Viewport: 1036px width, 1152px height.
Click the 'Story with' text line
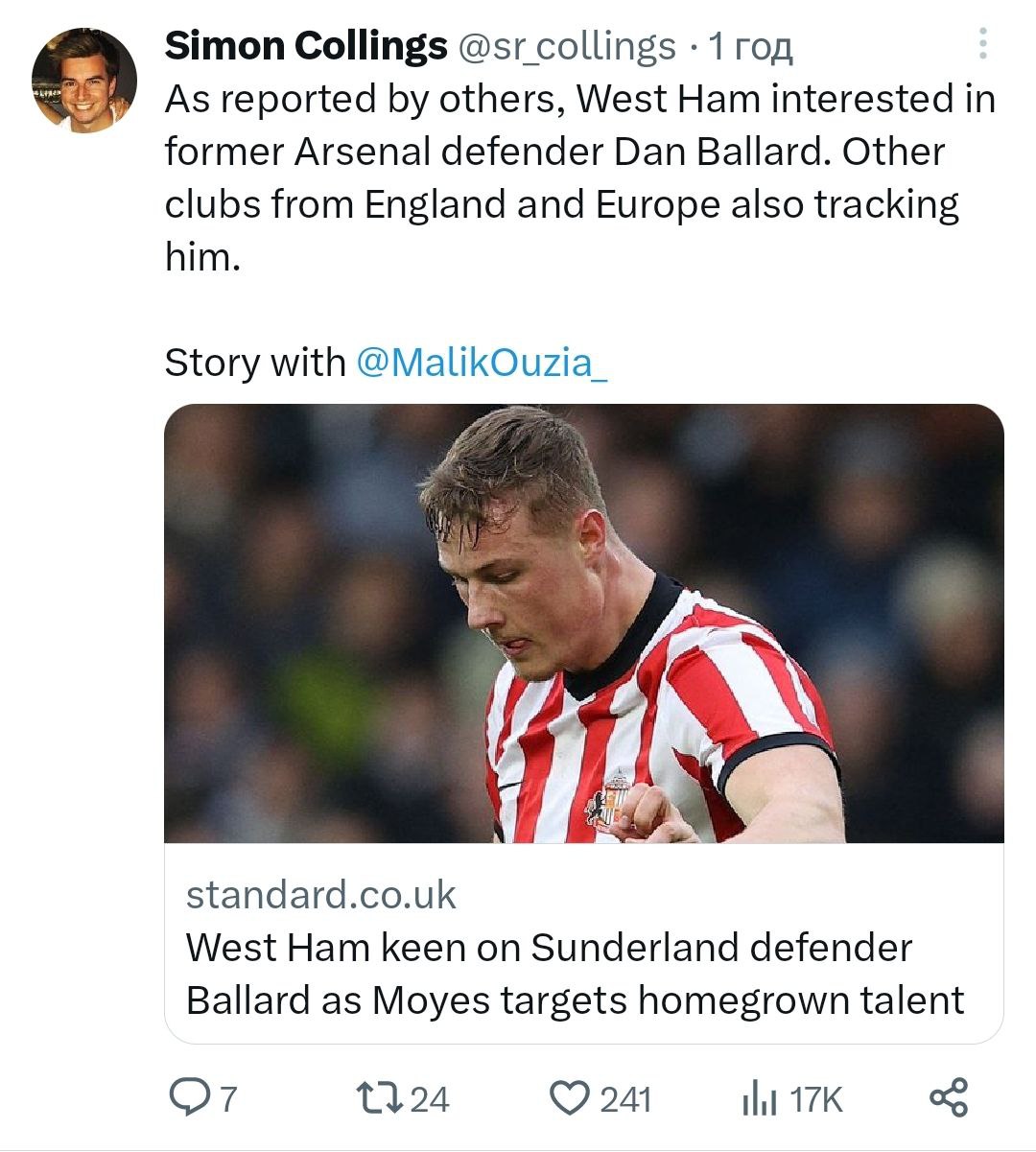tap(254, 362)
